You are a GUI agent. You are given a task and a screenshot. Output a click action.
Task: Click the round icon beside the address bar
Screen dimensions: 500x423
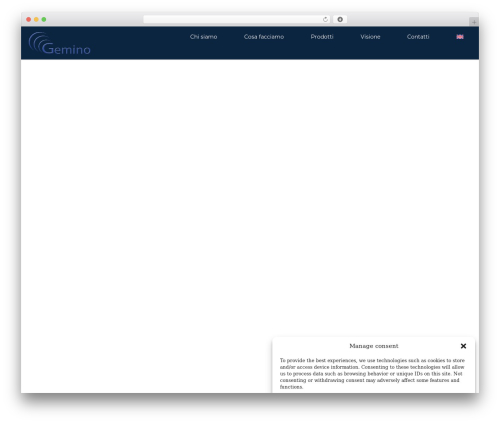tap(340, 19)
